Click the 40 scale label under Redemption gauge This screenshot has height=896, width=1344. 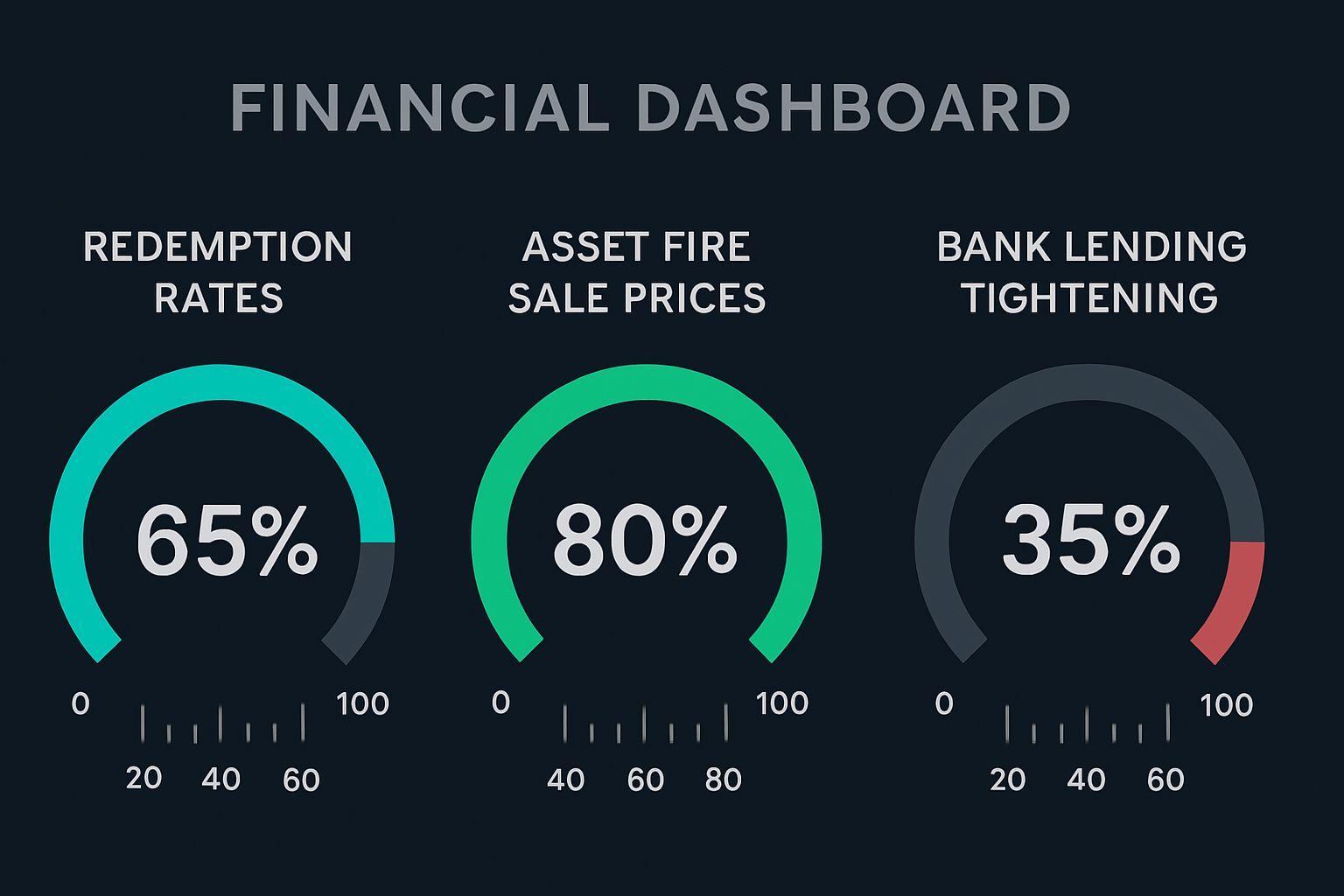click(x=220, y=779)
